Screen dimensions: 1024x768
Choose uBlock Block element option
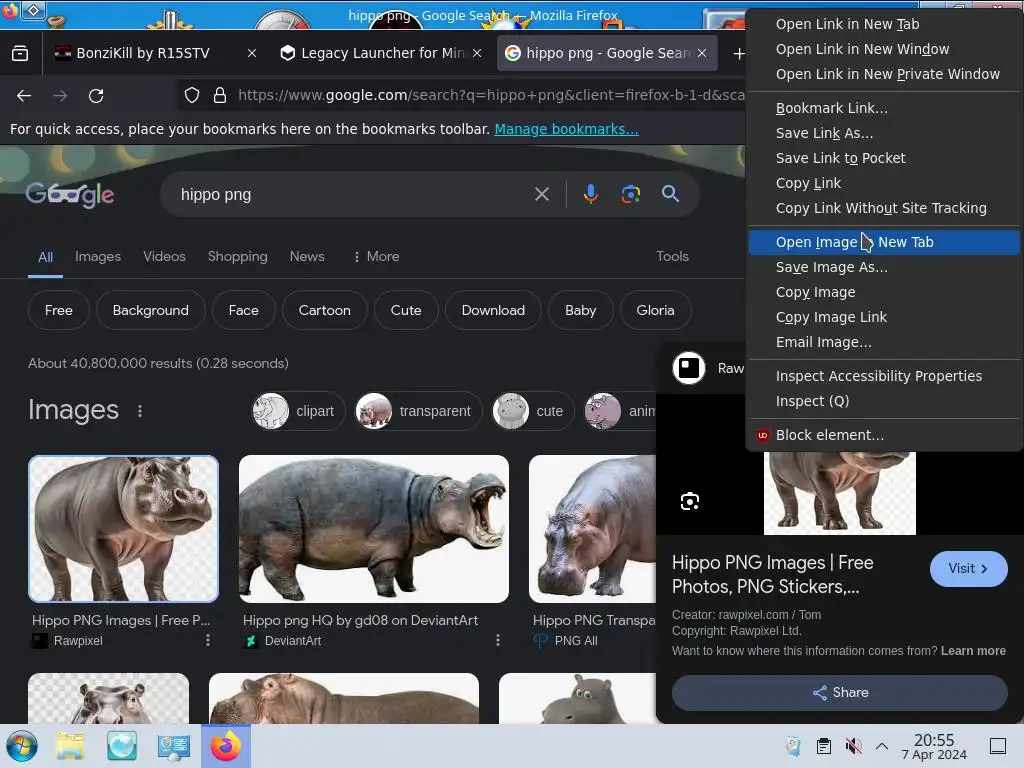pyautogui.click(x=884, y=435)
